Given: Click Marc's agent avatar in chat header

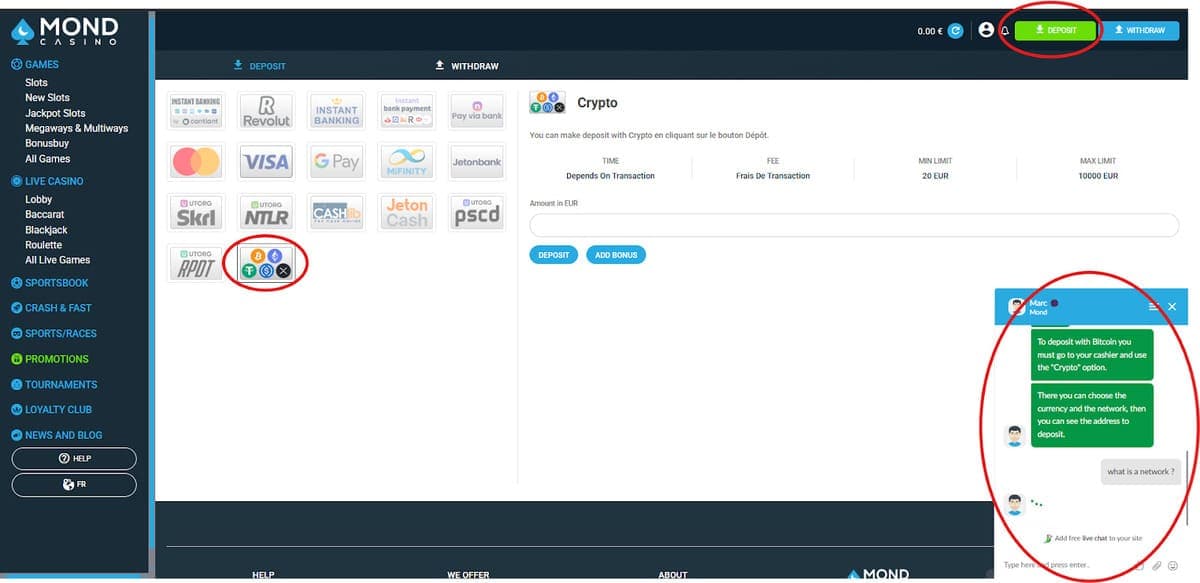Looking at the screenshot, I should point(1016,306).
